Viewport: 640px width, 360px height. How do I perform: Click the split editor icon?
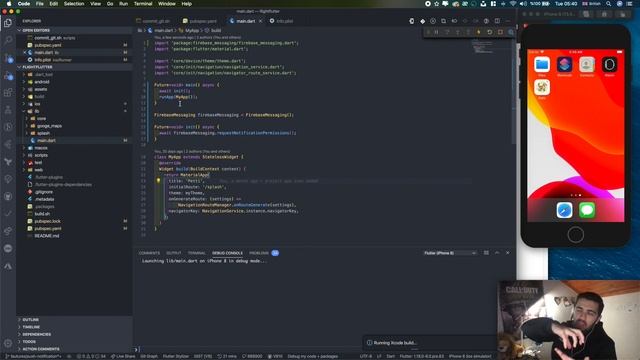[497, 21]
